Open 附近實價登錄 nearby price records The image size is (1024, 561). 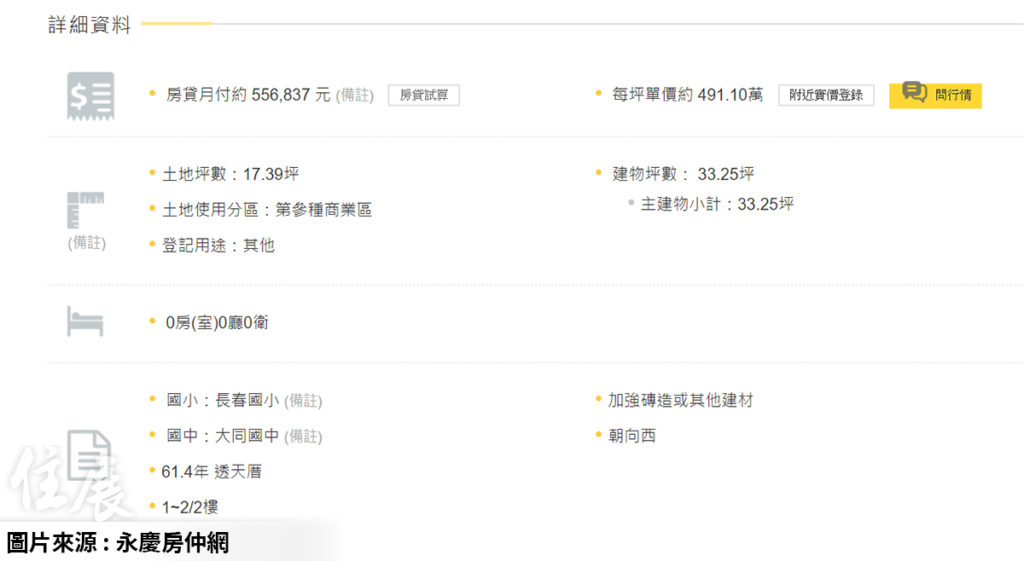(x=826, y=95)
